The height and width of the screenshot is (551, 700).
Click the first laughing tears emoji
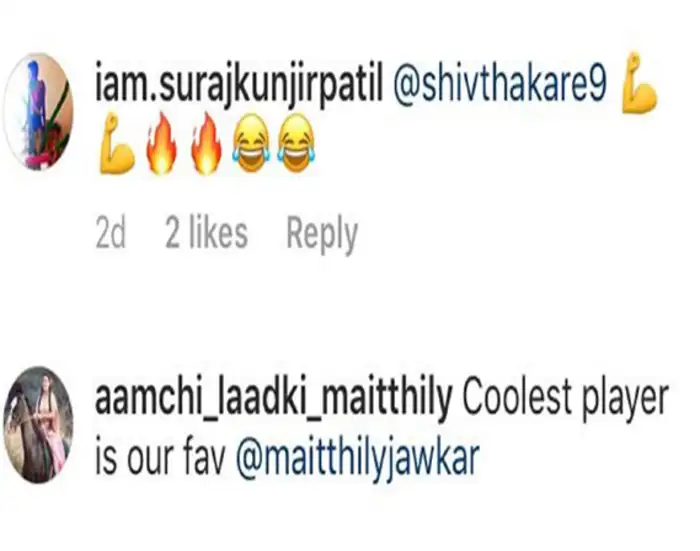[251, 148]
